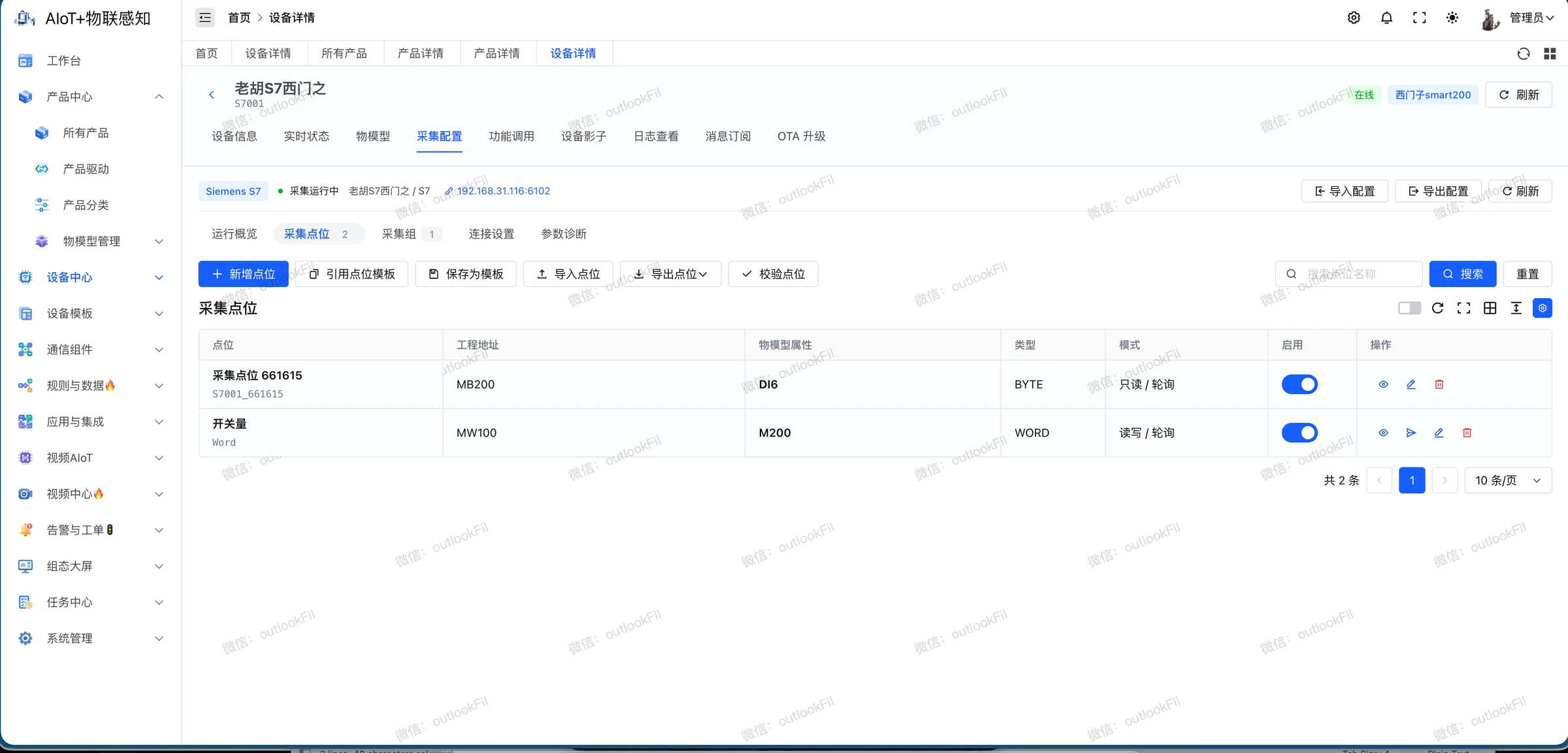Disable the 采集点位 661615 enable switch
1568x753 pixels.
(x=1299, y=384)
